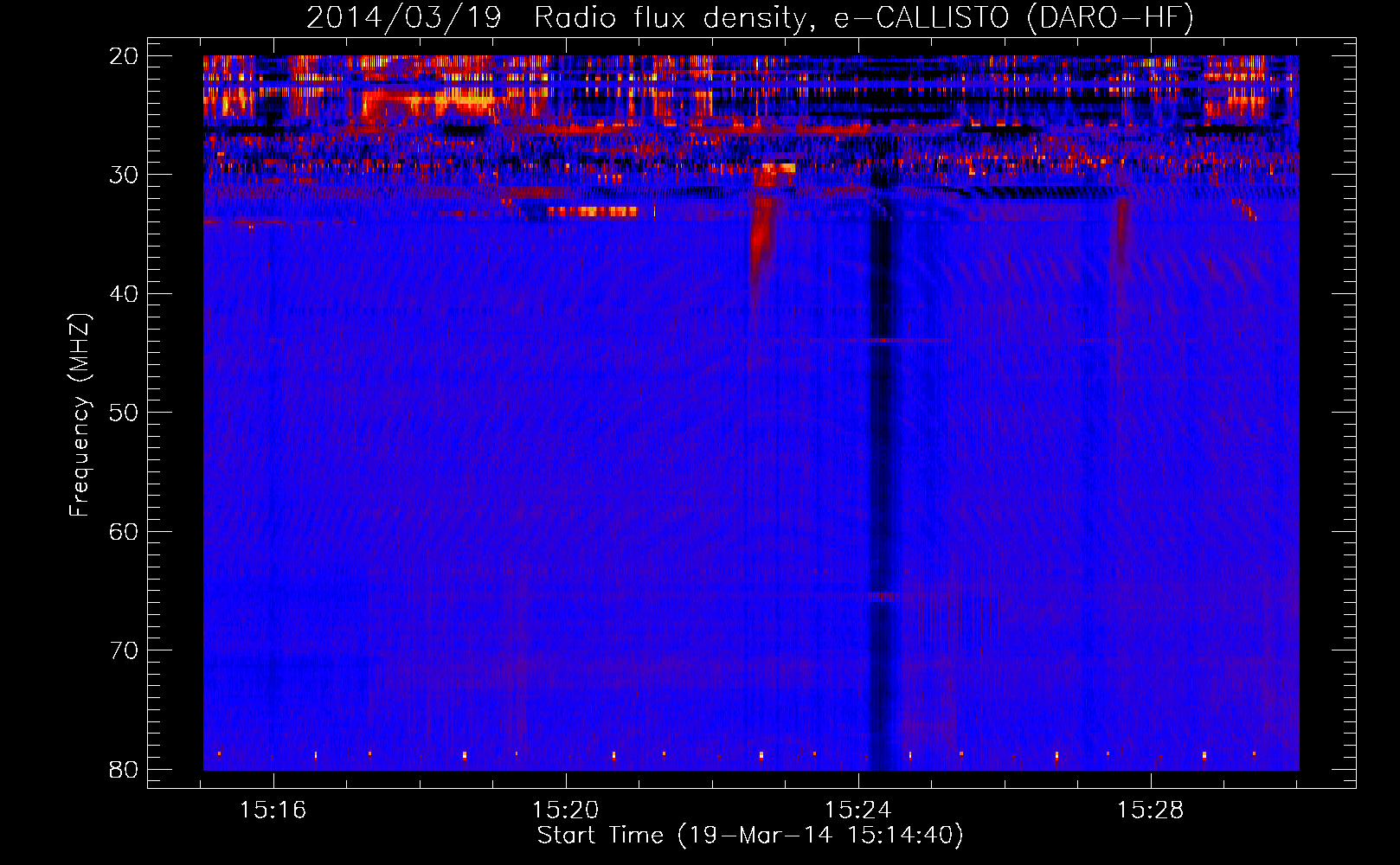Click the 15:28 time tick label
Viewport: 1400px width, 865px height.
pos(1151,811)
